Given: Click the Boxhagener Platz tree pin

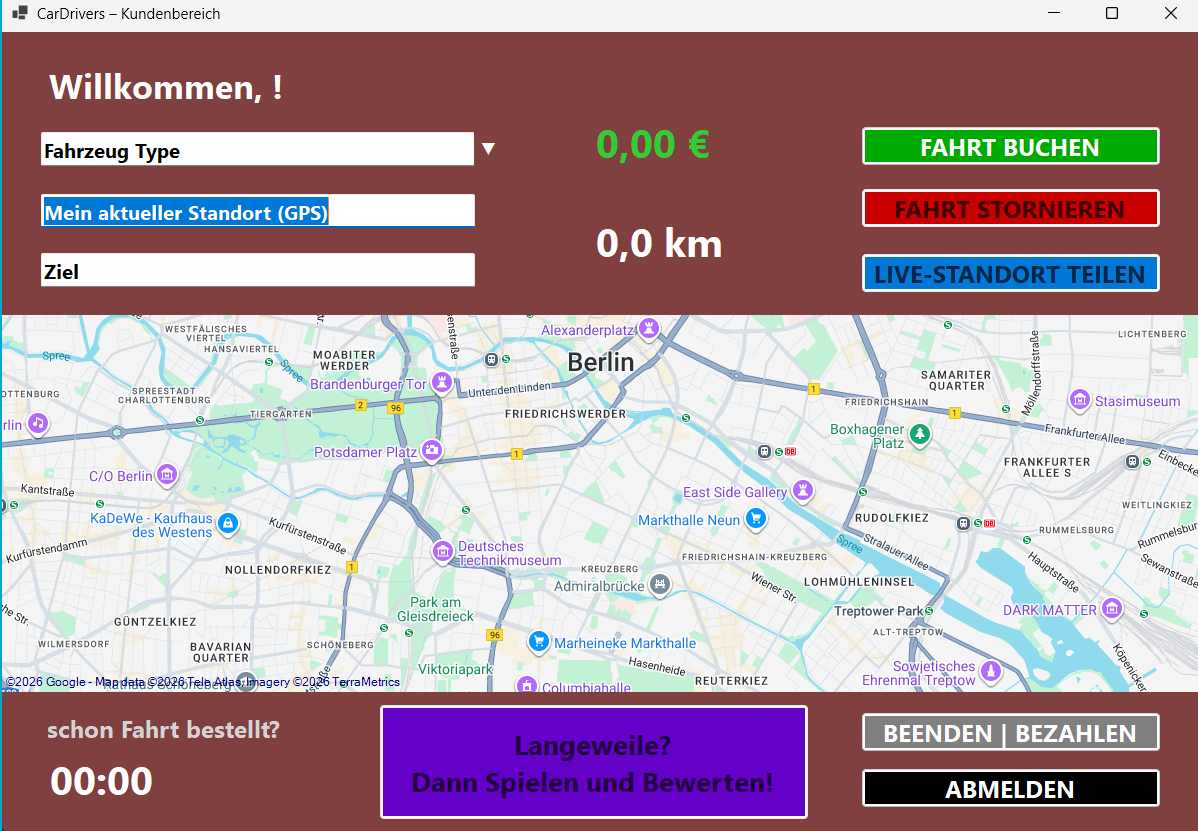Looking at the screenshot, I should (920, 435).
